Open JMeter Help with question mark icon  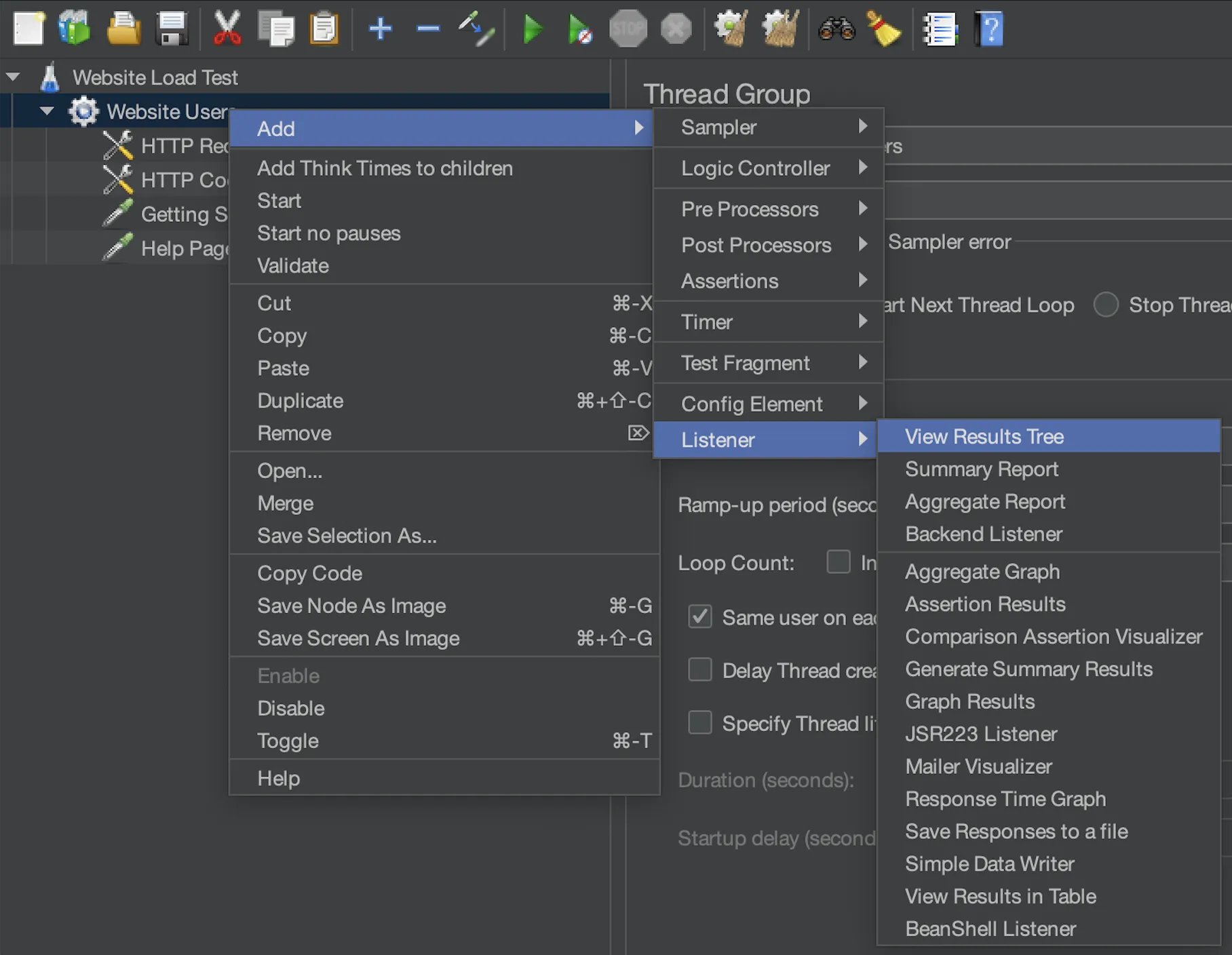[990, 28]
